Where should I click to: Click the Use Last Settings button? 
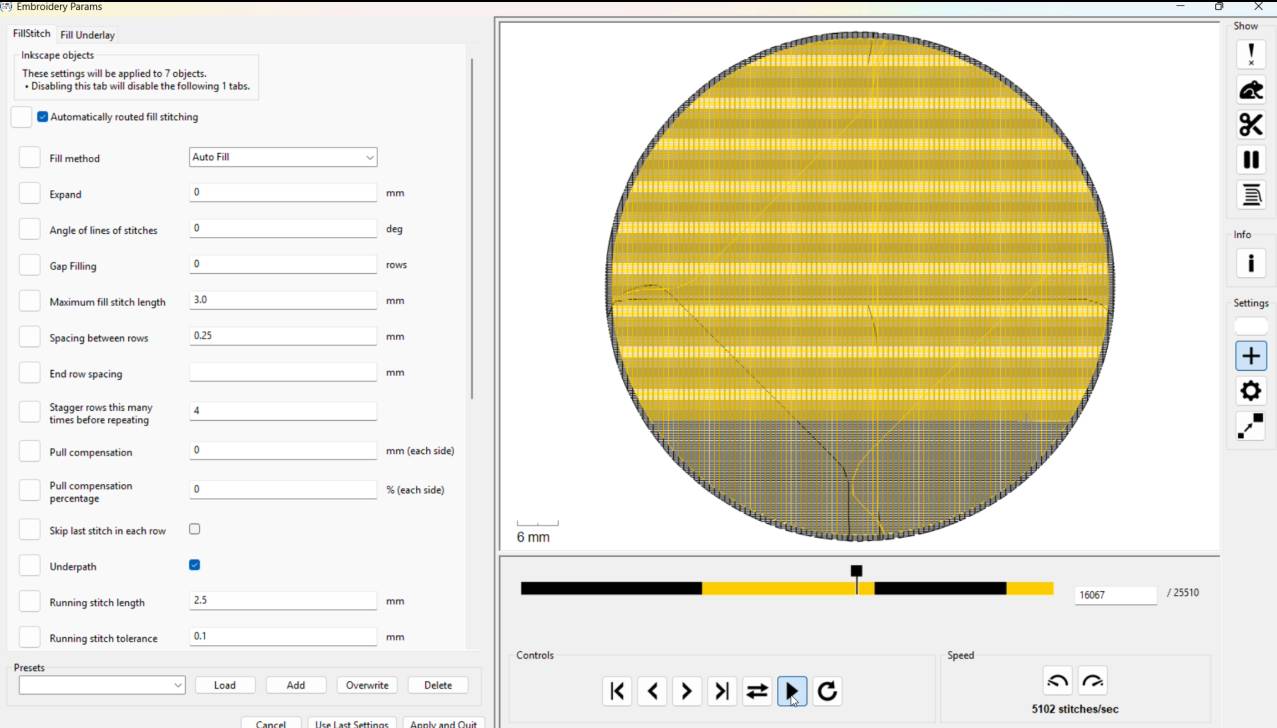(352, 723)
